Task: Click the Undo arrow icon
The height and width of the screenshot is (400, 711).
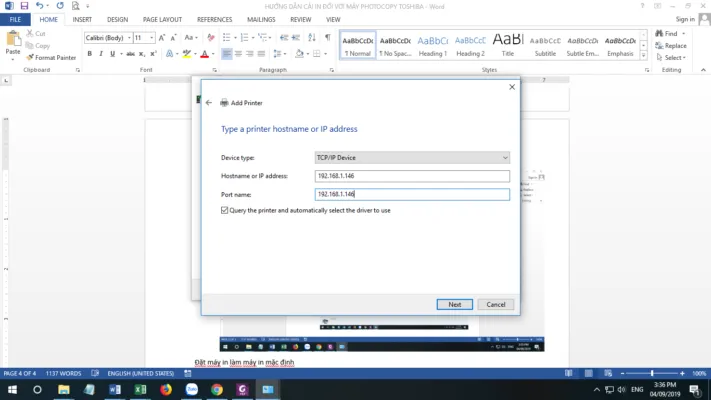Action: coord(39,6)
